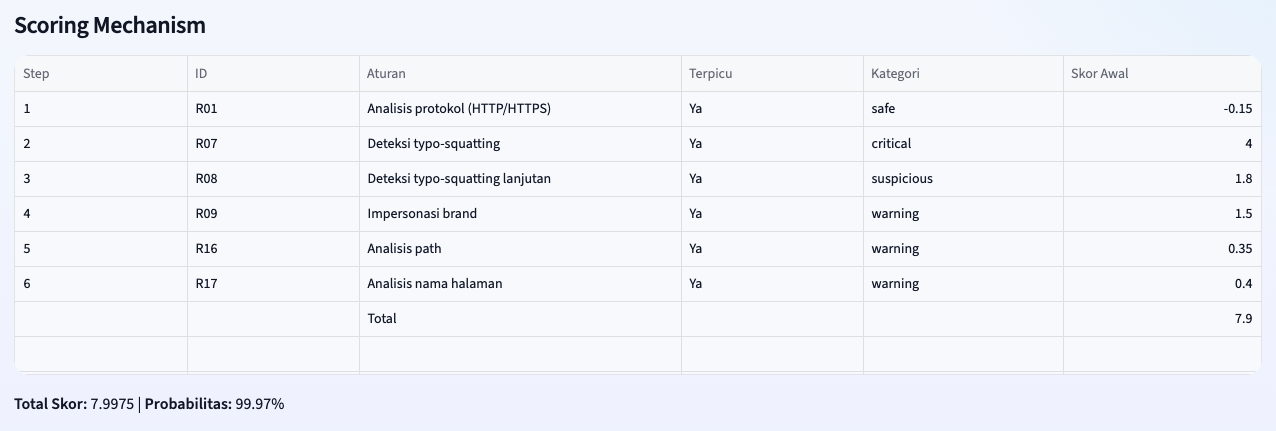Screen dimensions: 1276x431
Task: Click Step 3 cell
Action: pyautogui.click(x=101, y=179)
